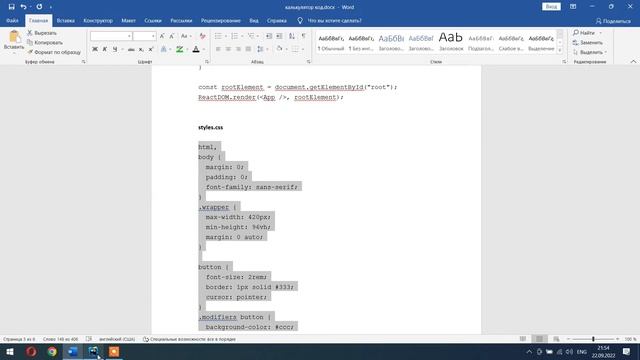Viewport: 640px width, 360px height.
Task: Open the font name combo box
Action: [x=111, y=36]
